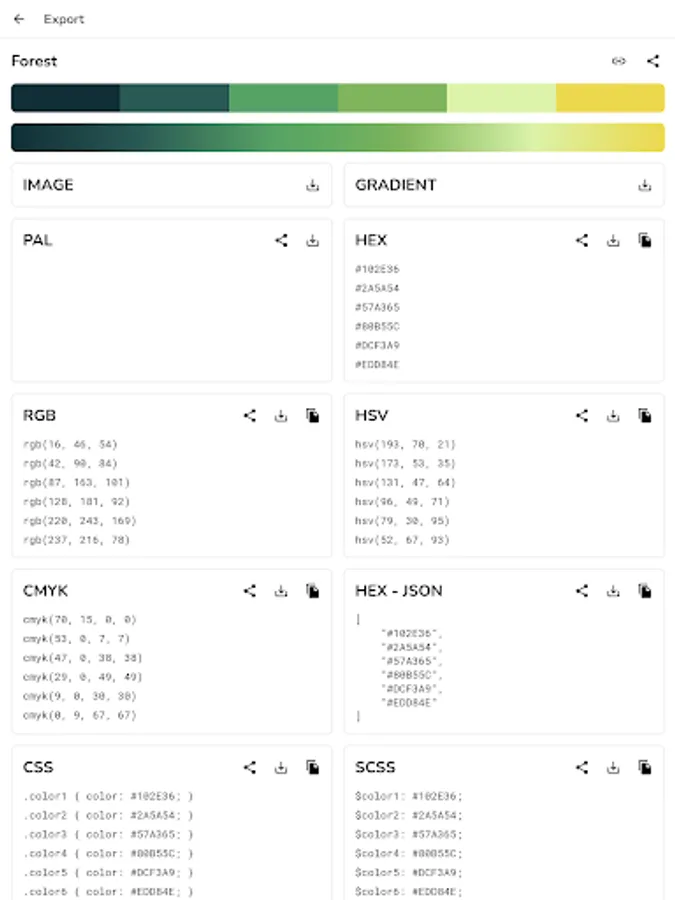Copy the CSS code
The image size is (675, 900).
[x=313, y=767]
